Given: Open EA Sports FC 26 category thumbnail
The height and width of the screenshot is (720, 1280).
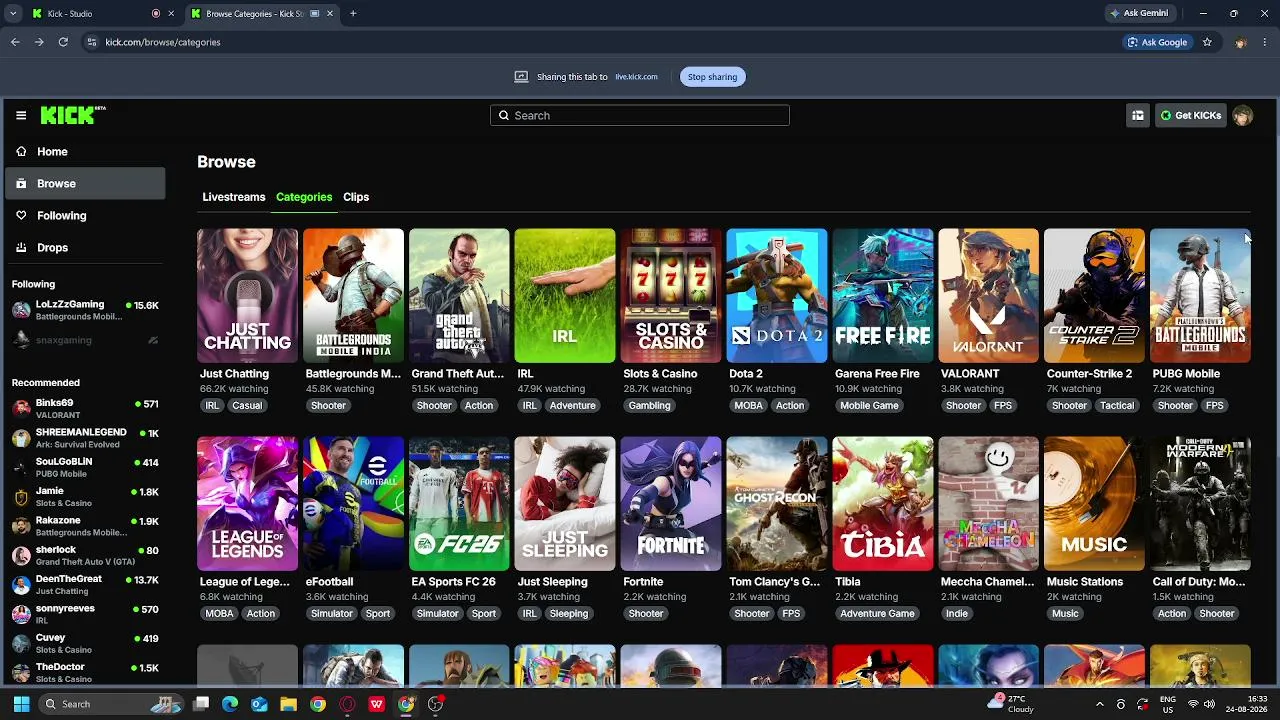Looking at the screenshot, I should (459, 503).
